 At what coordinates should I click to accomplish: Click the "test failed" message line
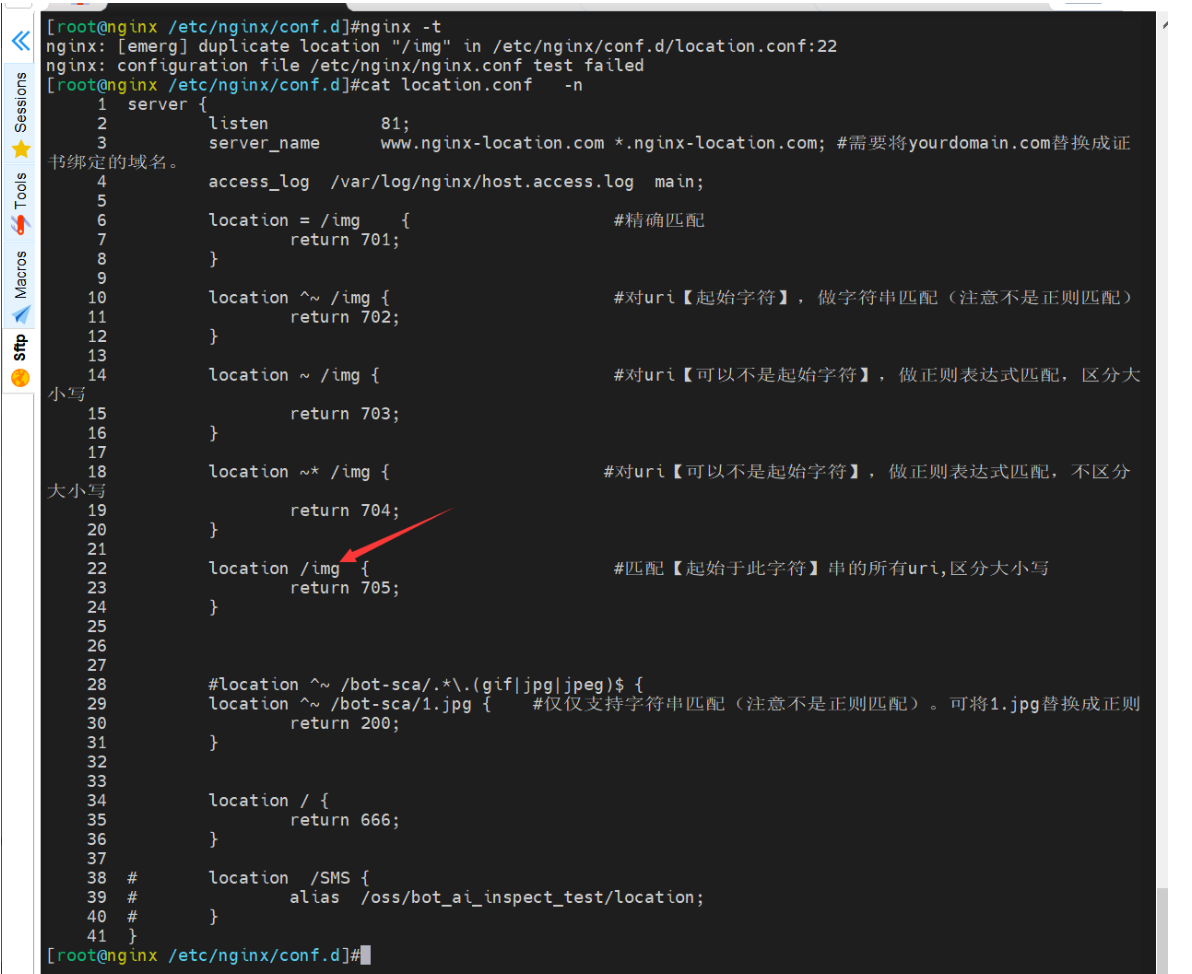pos(344,65)
